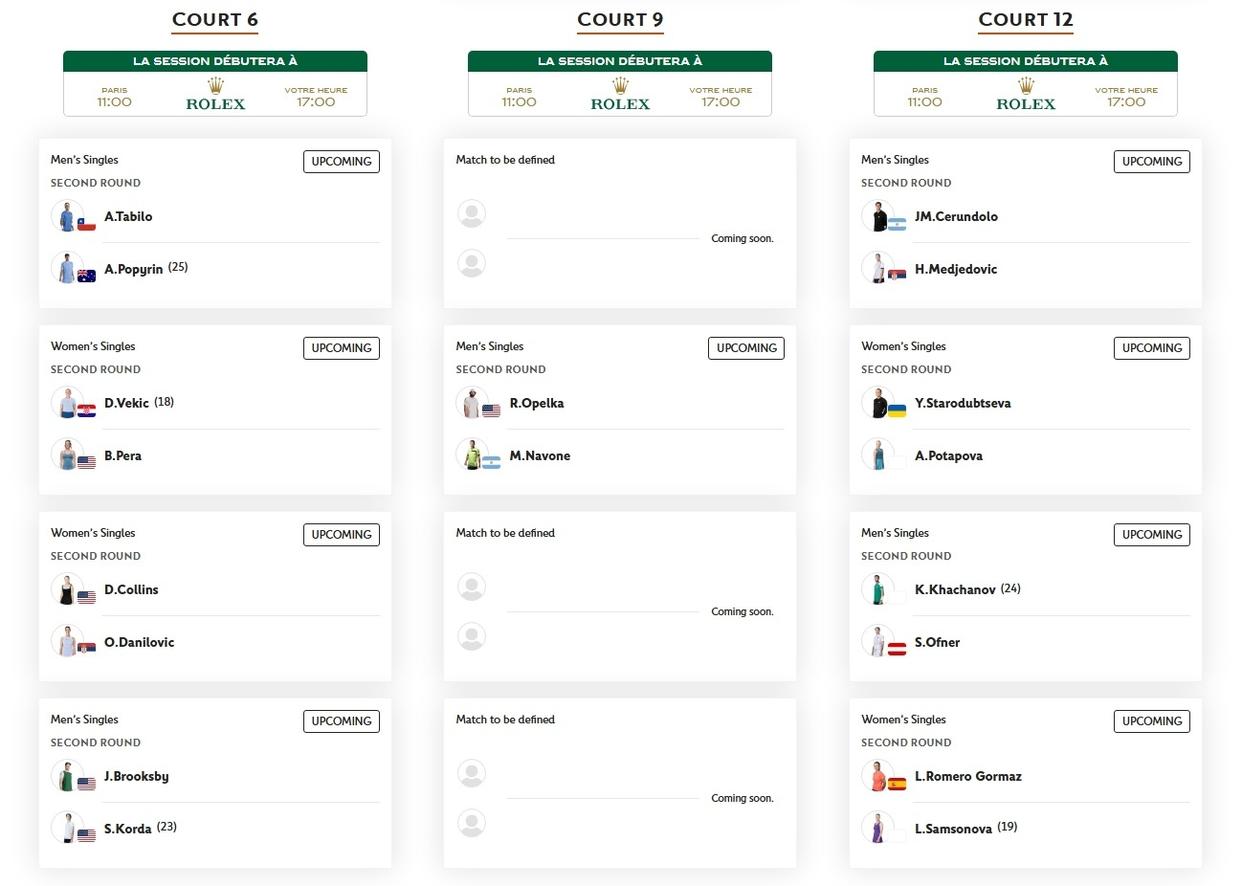Viewport: 1242px width, 886px height.
Task: Open K.Khachanov player name link
Action: (955, 590)
